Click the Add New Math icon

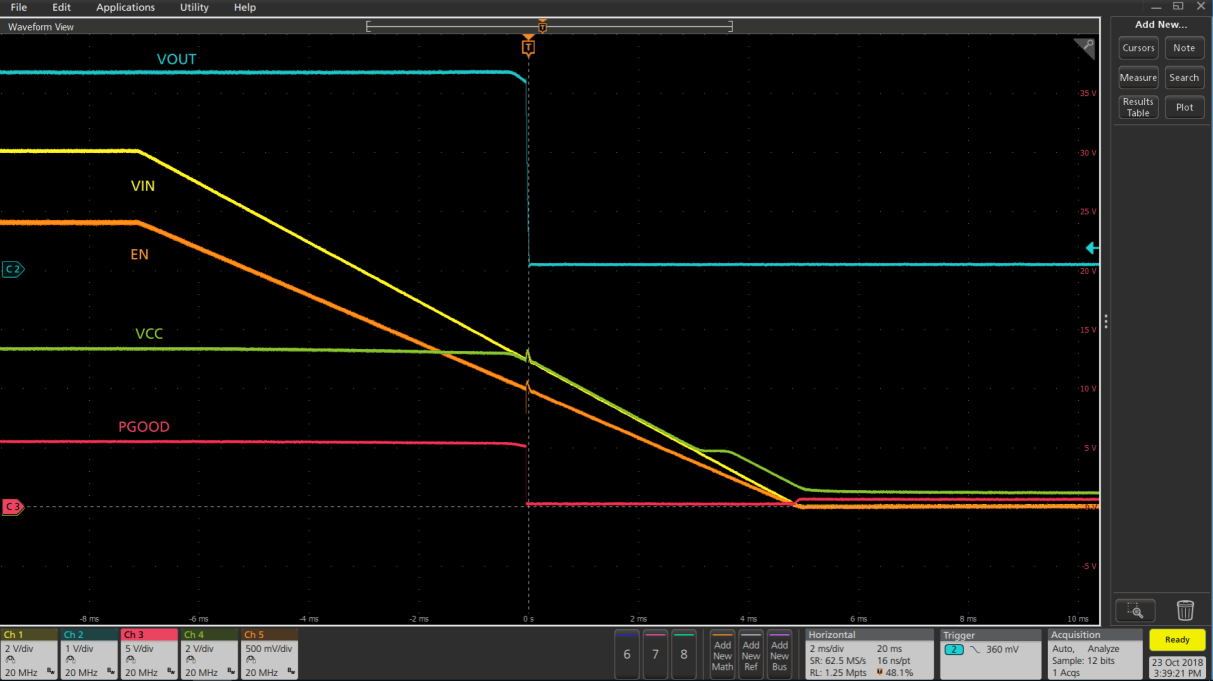(x=722, y=653)
